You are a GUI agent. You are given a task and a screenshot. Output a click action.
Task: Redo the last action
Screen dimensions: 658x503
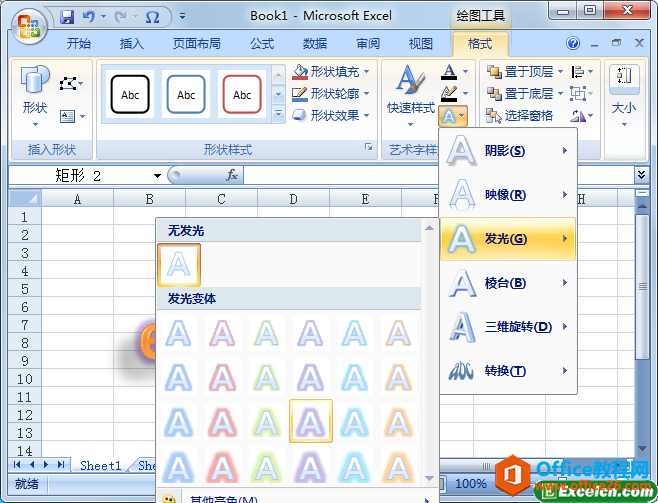click(121, 17)
